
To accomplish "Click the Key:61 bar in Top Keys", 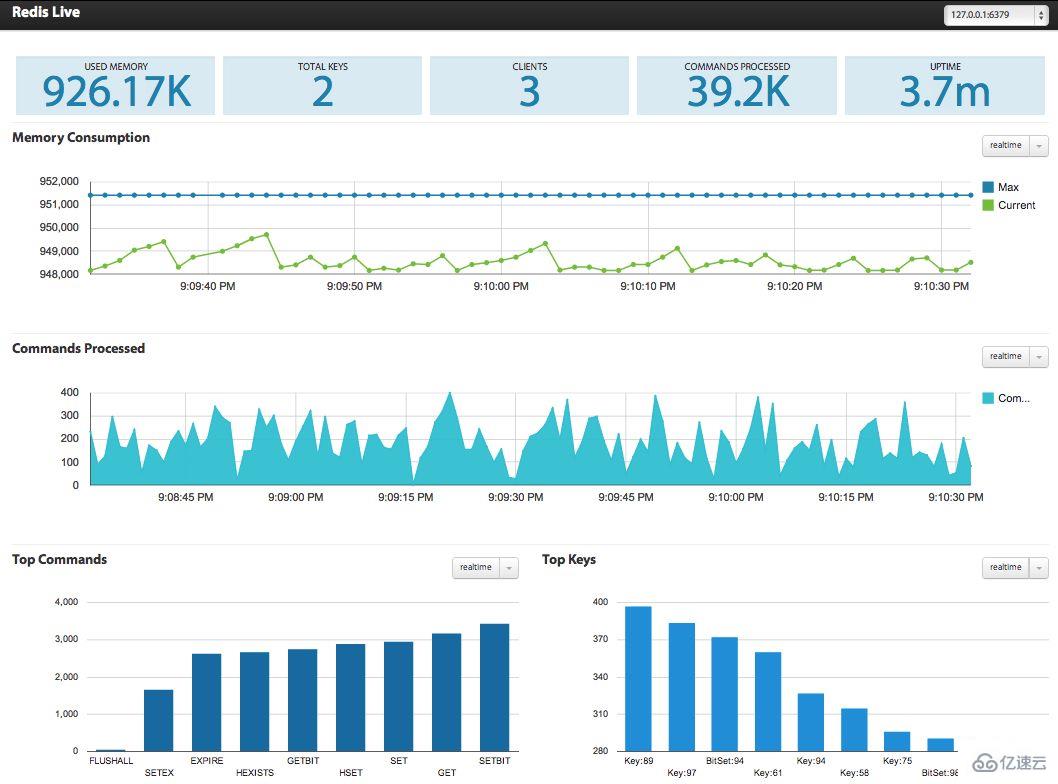I will tap(768, 702).
